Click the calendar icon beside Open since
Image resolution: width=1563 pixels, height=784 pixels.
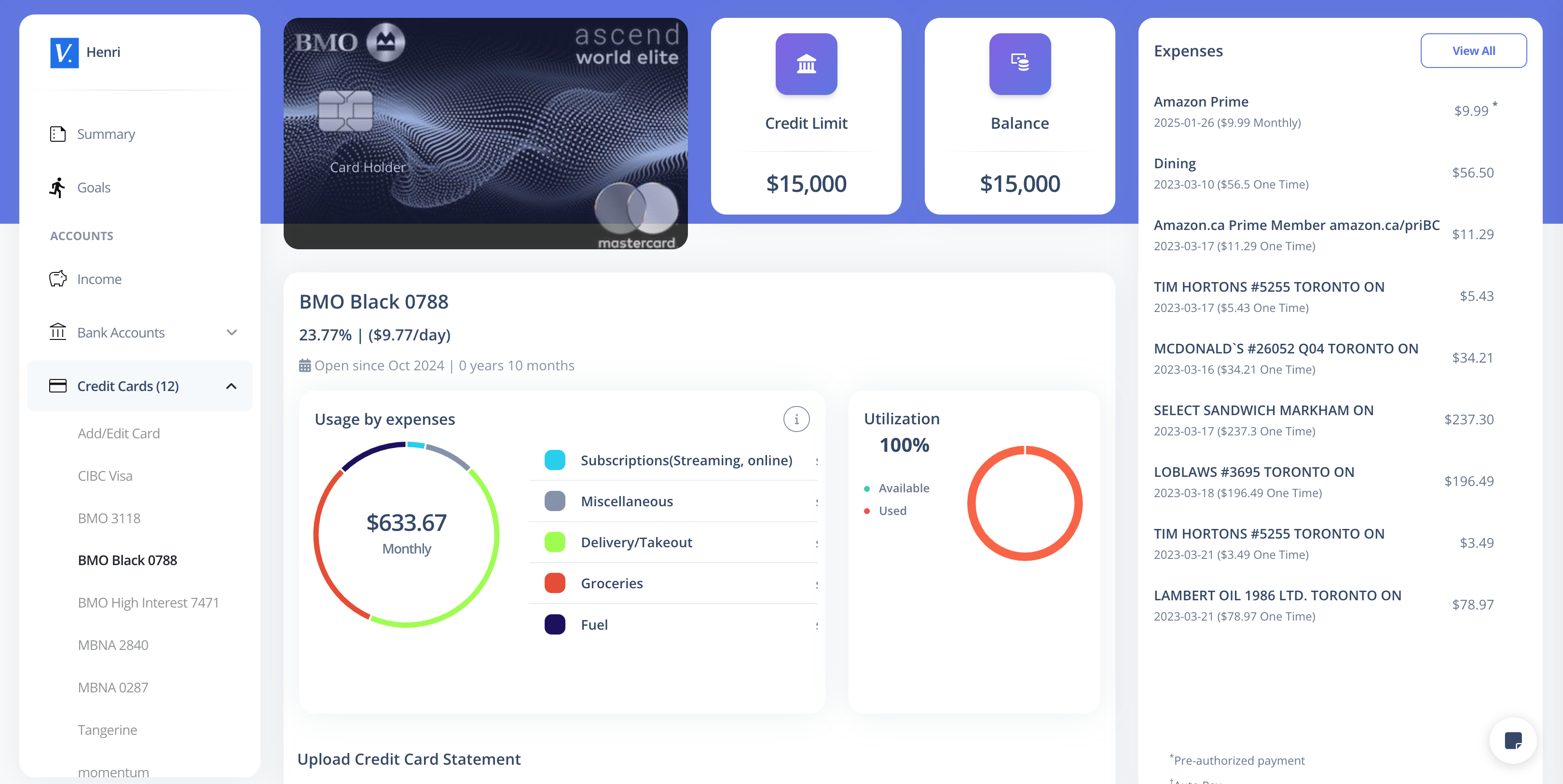[304, 365]
